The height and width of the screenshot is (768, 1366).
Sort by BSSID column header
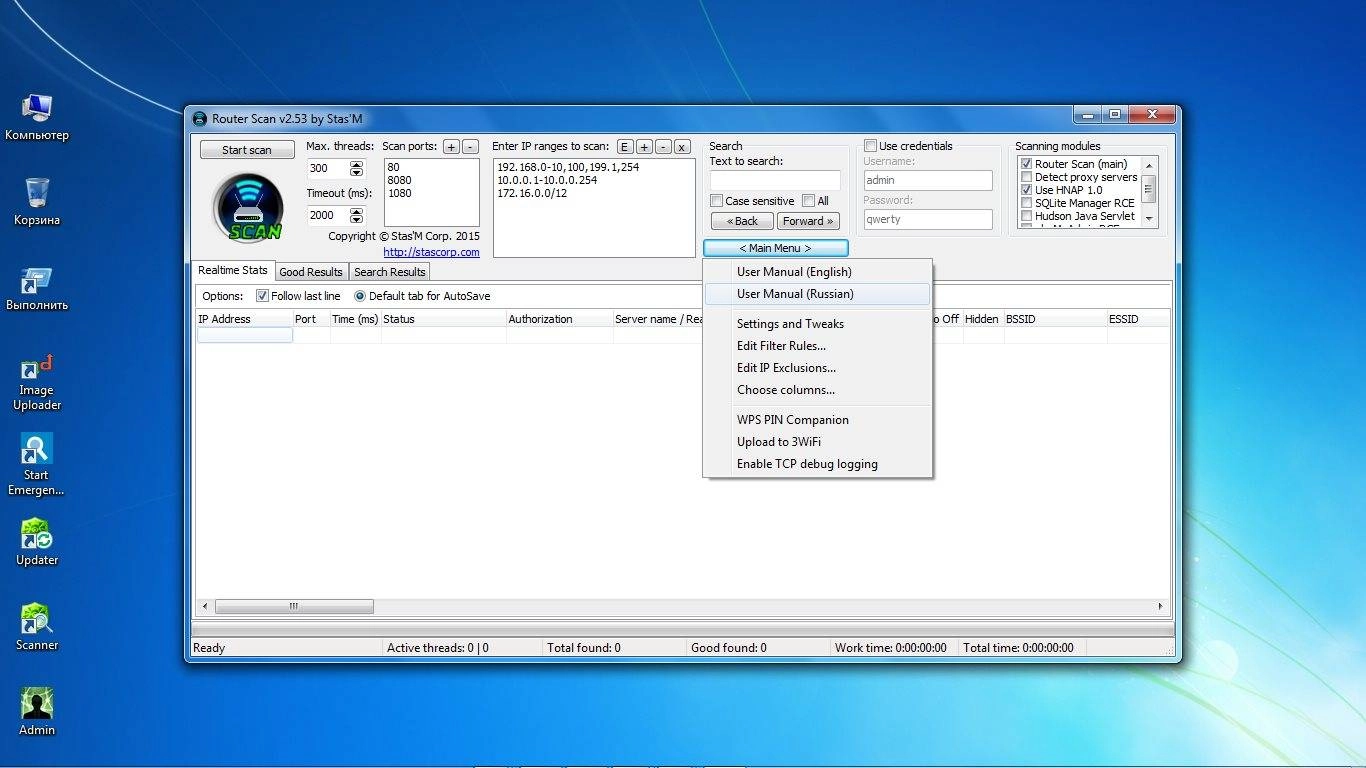(x=1055, y=319)
